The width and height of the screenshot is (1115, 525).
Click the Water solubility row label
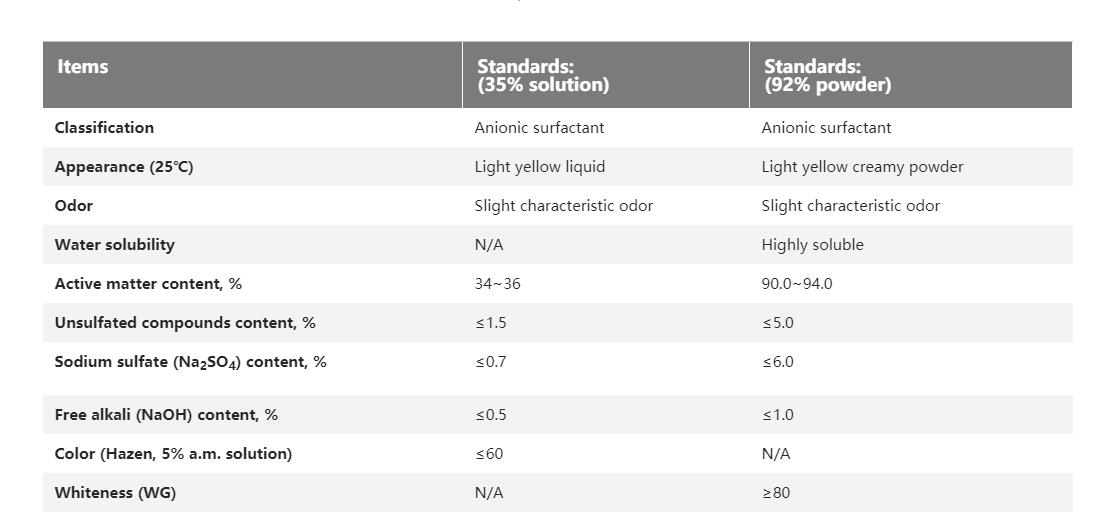(114, 245)
